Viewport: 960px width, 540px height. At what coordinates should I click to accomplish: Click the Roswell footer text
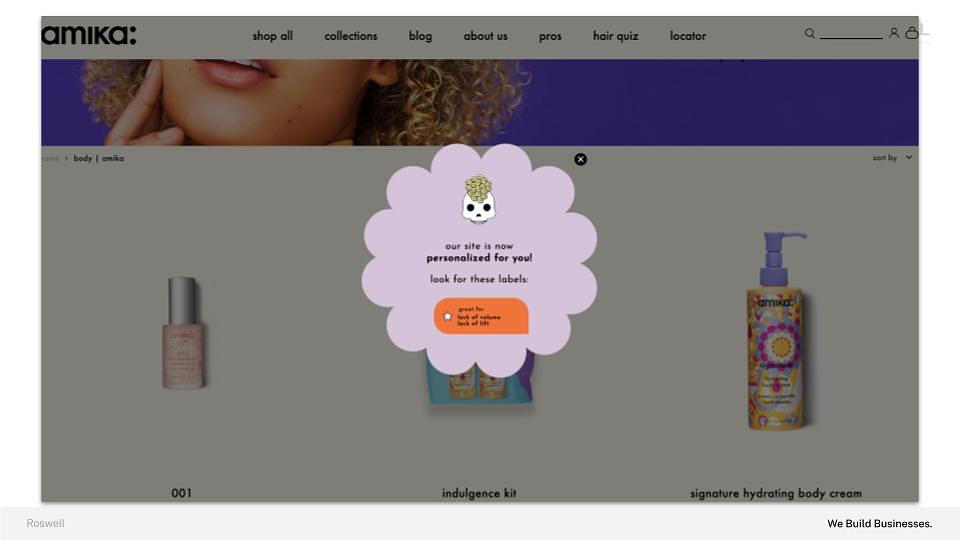(45, 523)
